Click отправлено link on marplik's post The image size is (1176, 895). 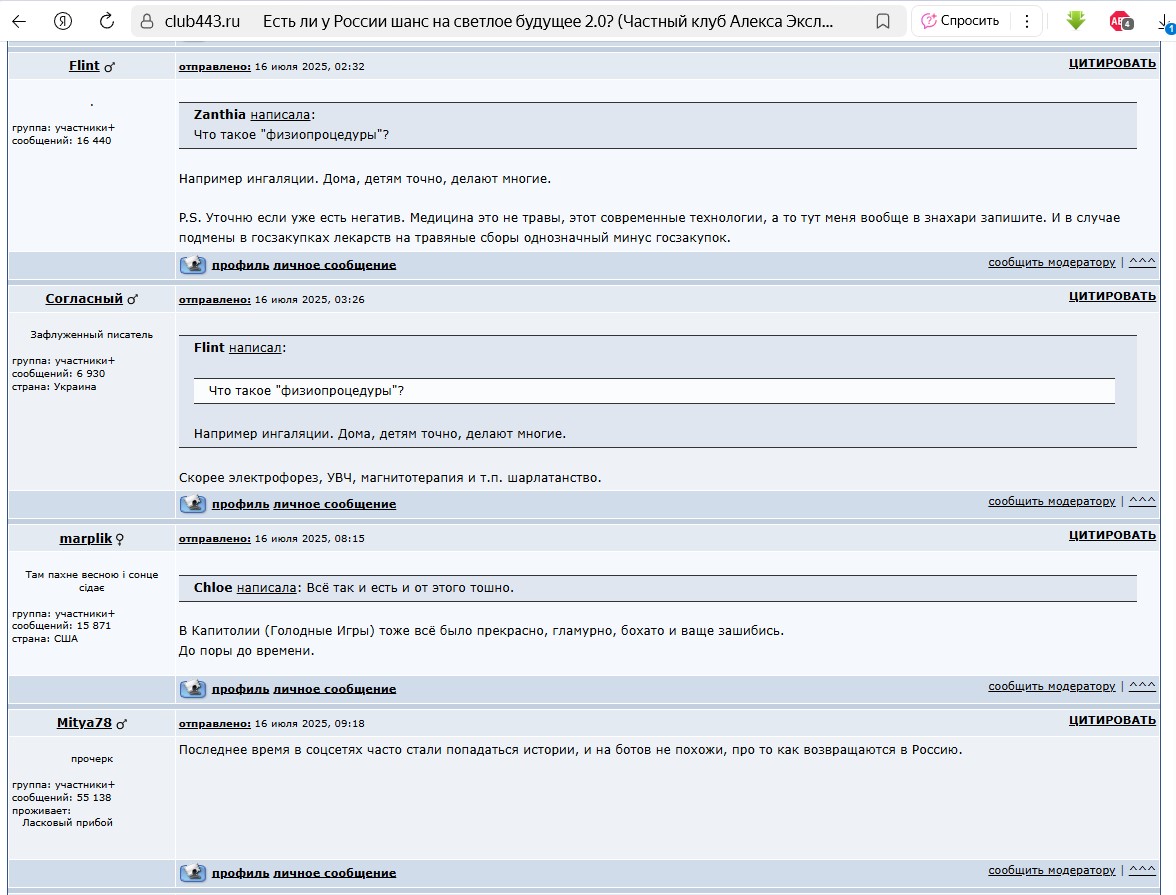[214, 539]
